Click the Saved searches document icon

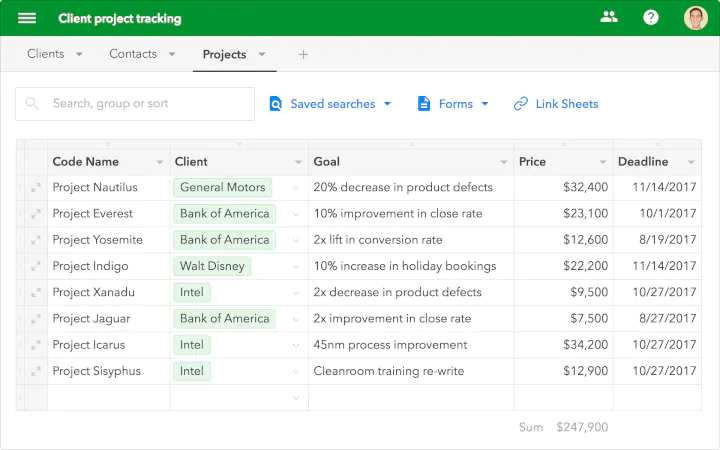[x=276, y=104]
